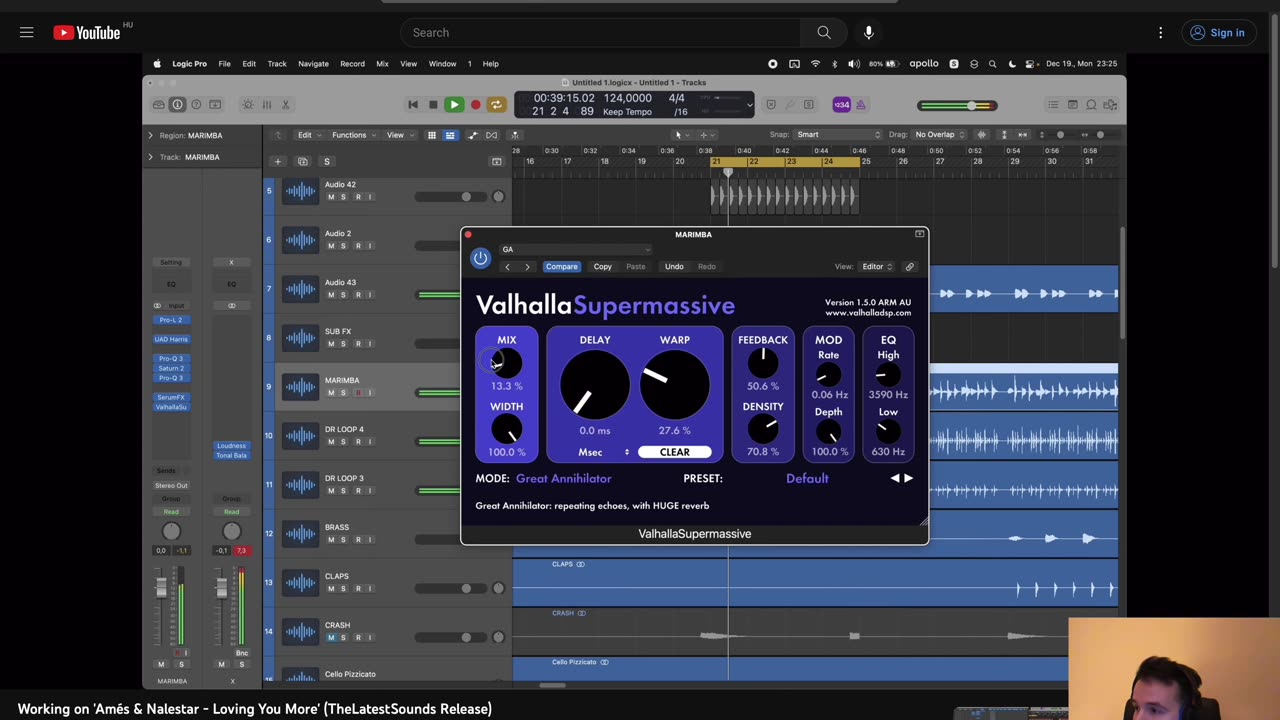Open the Mix menu
1280x720 pixels.
point(382,64)
